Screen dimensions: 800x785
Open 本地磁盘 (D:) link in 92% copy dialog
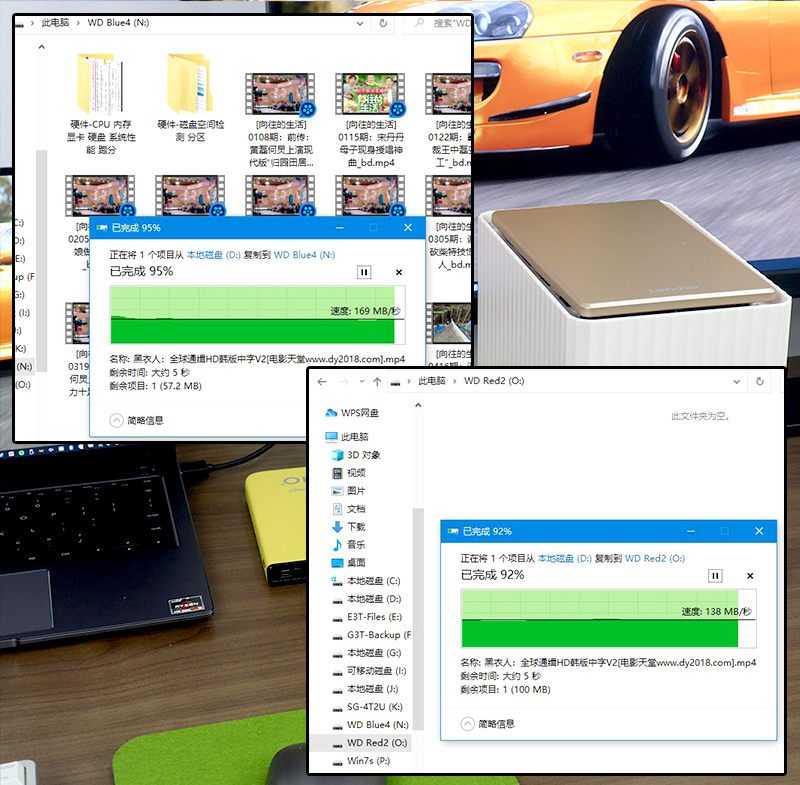point(564,559)
